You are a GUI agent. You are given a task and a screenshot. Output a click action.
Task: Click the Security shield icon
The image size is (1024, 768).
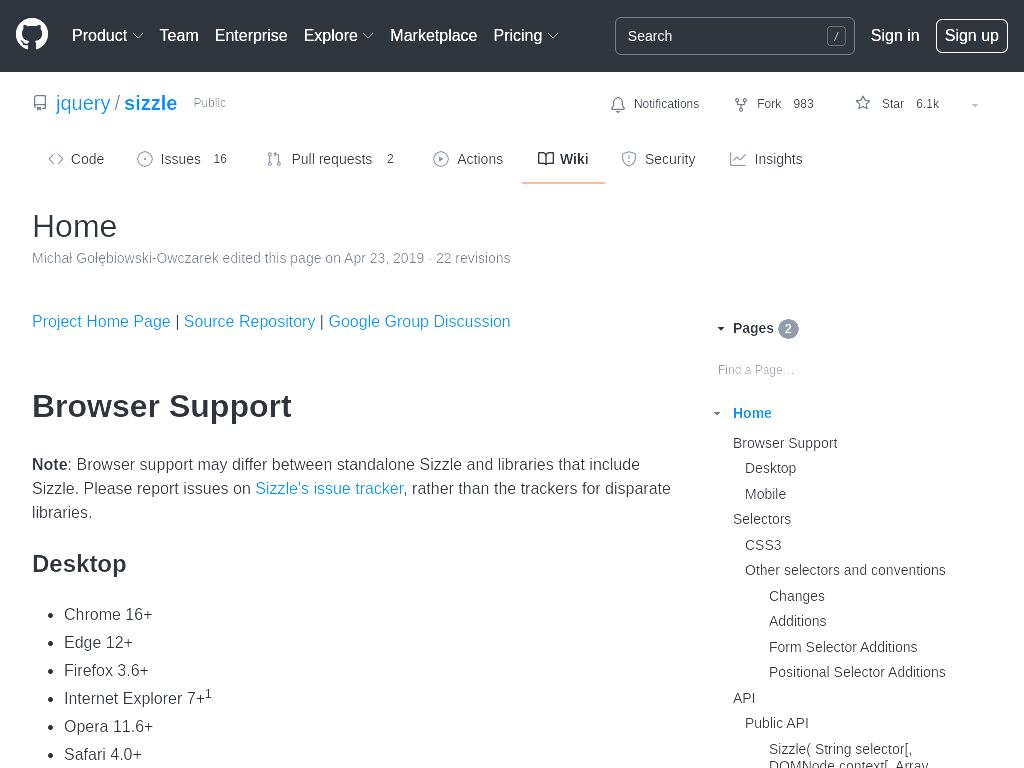629,159
